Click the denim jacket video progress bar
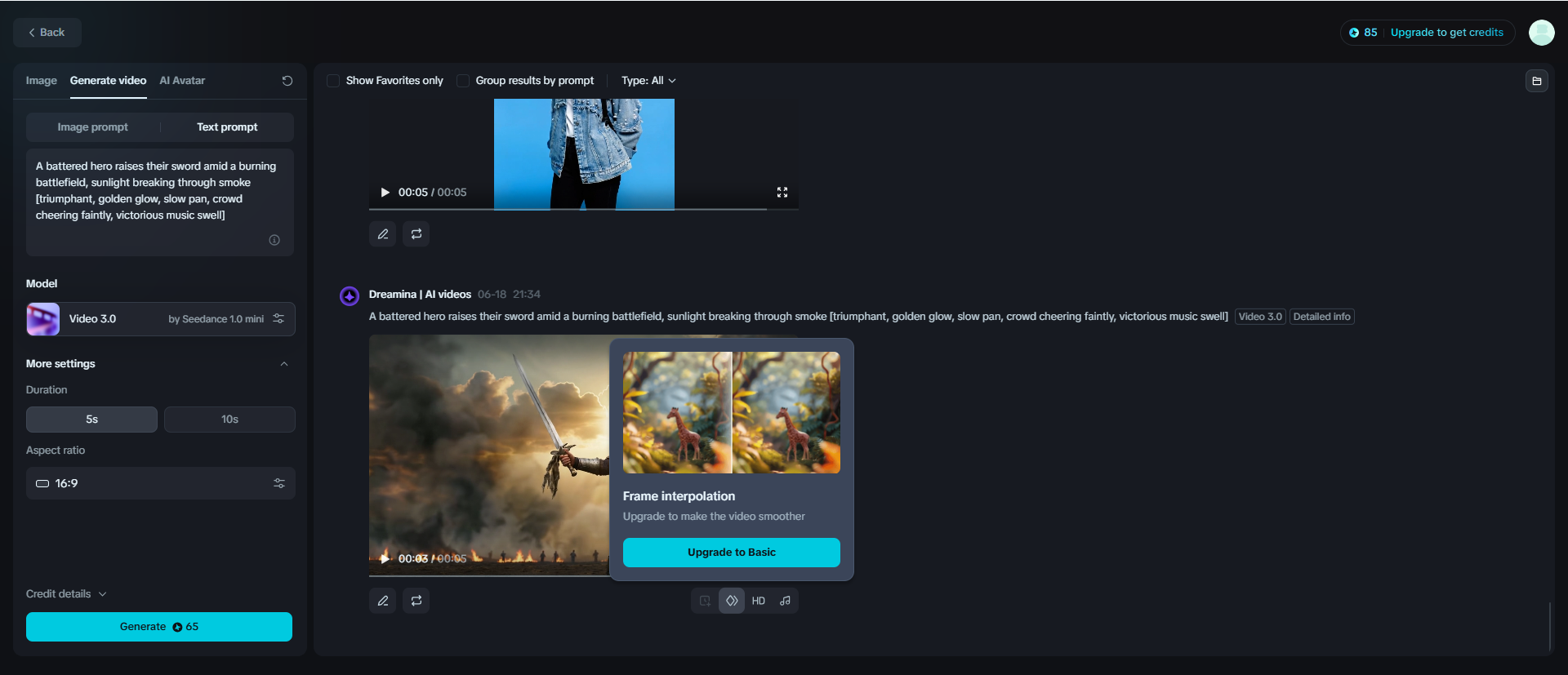1568x675 pixels. point(584,209)
